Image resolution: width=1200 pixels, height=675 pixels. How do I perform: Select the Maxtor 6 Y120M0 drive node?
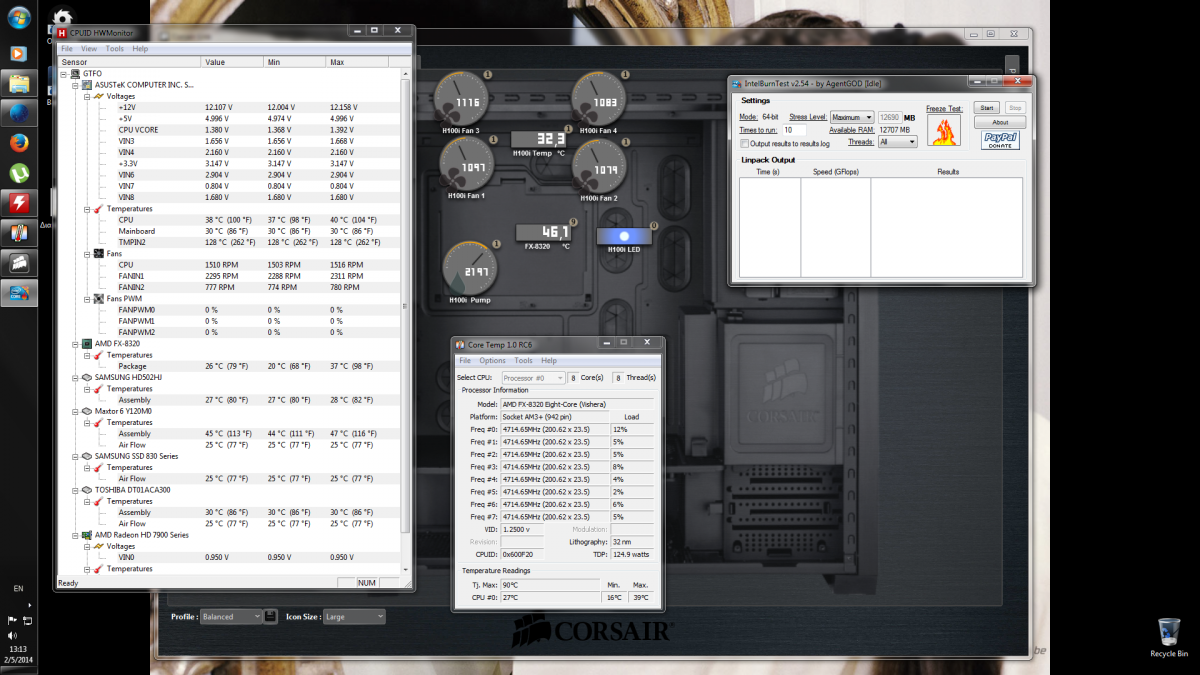[123, 411]
